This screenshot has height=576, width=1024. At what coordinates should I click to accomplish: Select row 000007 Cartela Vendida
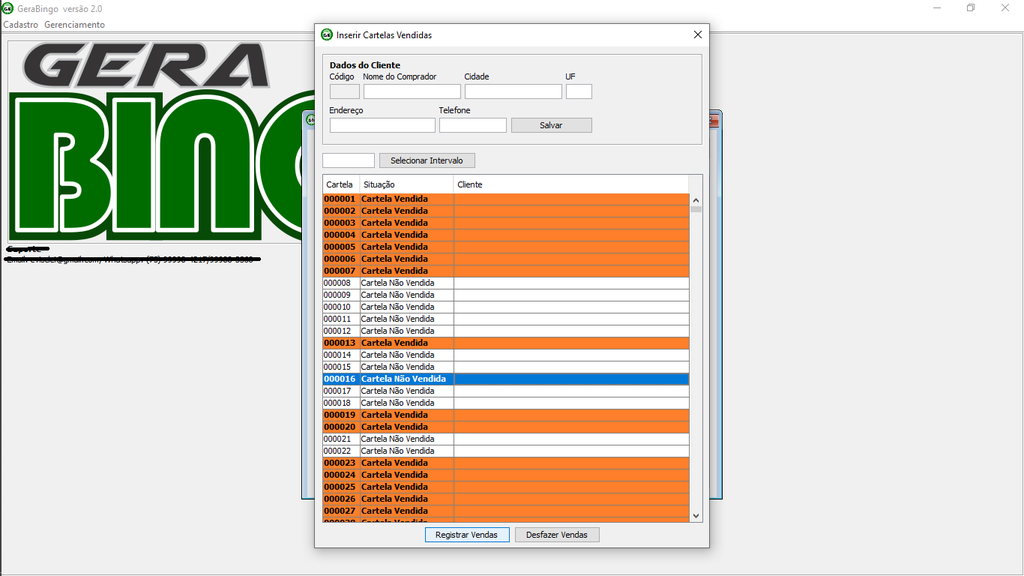click(505, 271)
